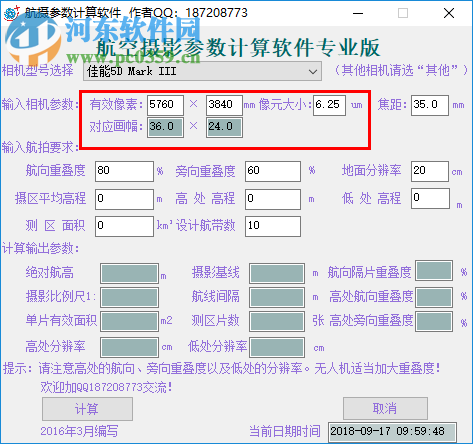Click the current date time field
The height and width of the screenshot is (444, 473).
pyautogui.click(x=392, y=432)
